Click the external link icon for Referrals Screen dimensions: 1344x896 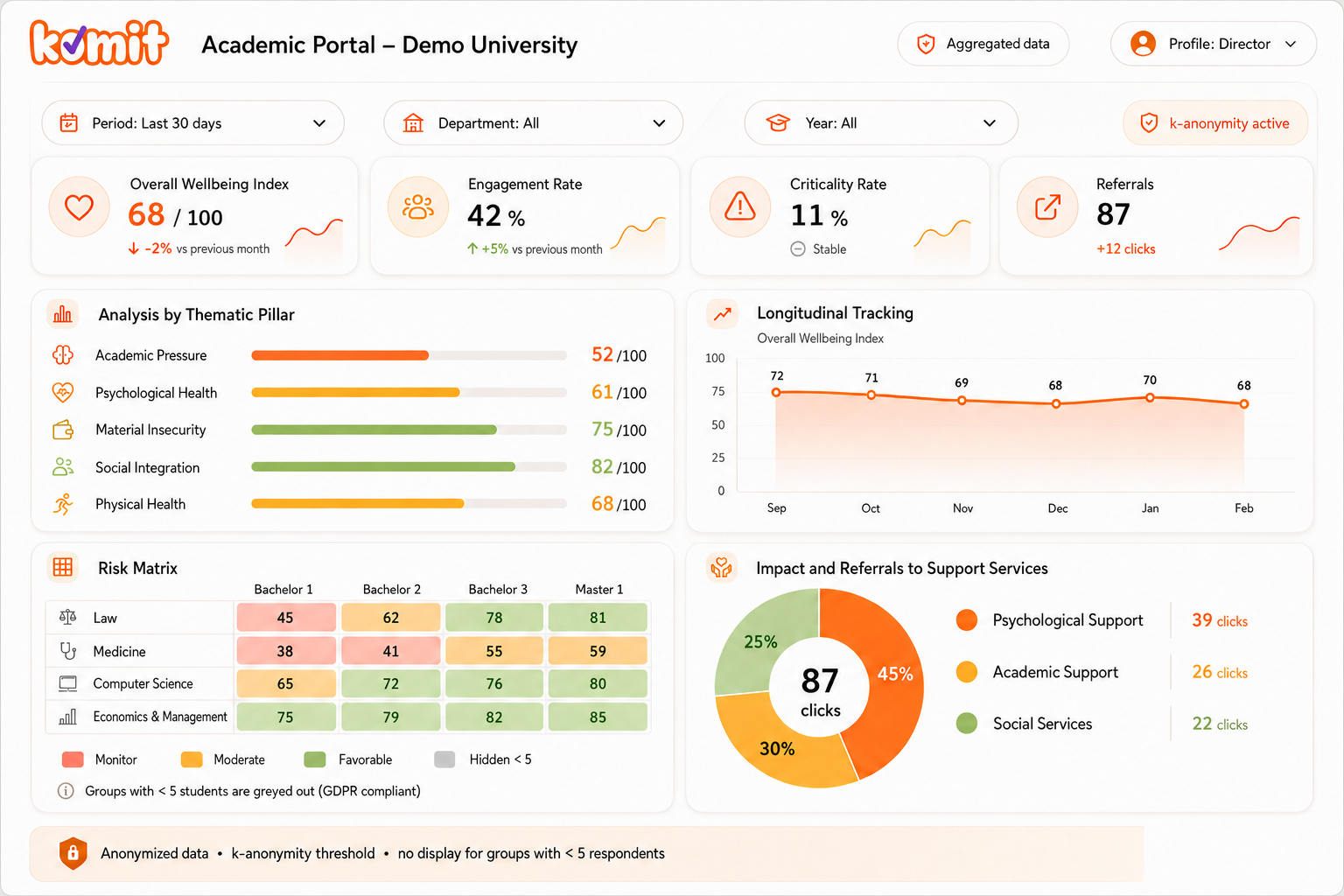(x=1047, y=207)
